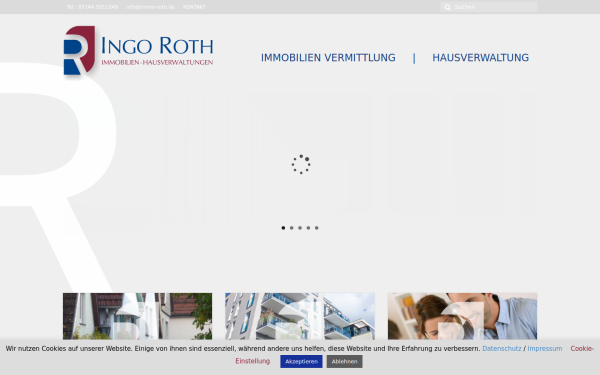Open the KONTAKT link
Viewport: 600px width, 375px height.
coord(194,7)
